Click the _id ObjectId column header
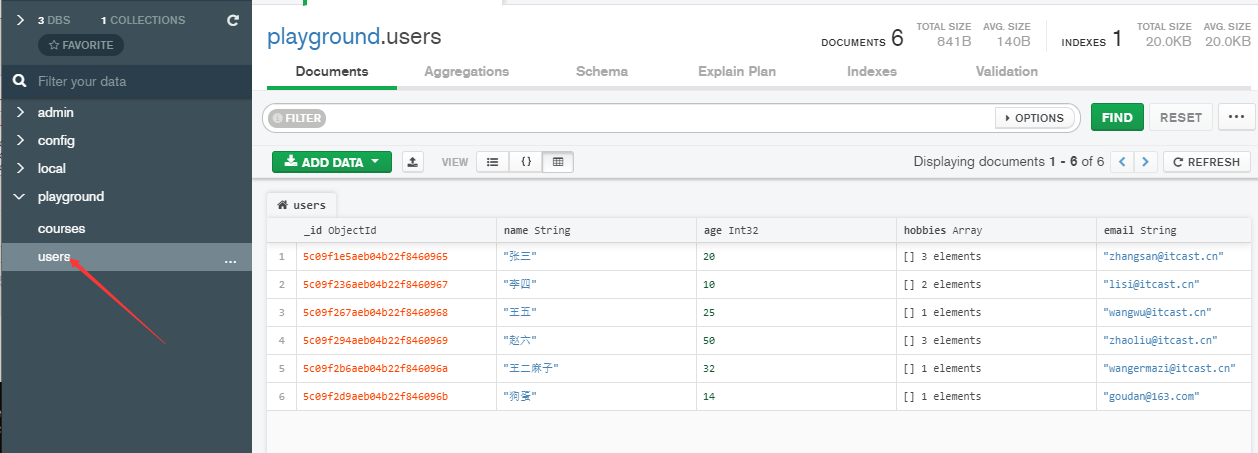1258x453 pixels. 396,230
